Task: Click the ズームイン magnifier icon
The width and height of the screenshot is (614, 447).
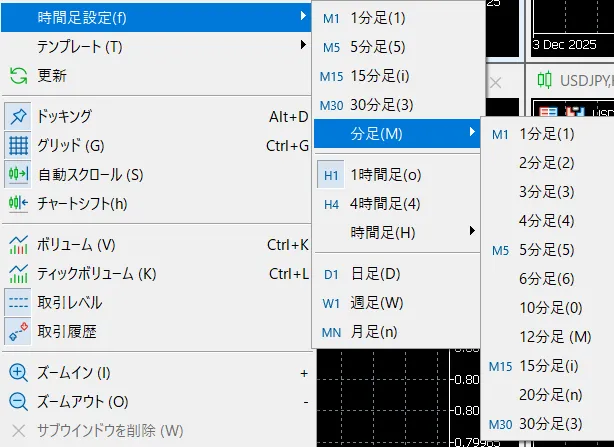Action: (18, 373)
